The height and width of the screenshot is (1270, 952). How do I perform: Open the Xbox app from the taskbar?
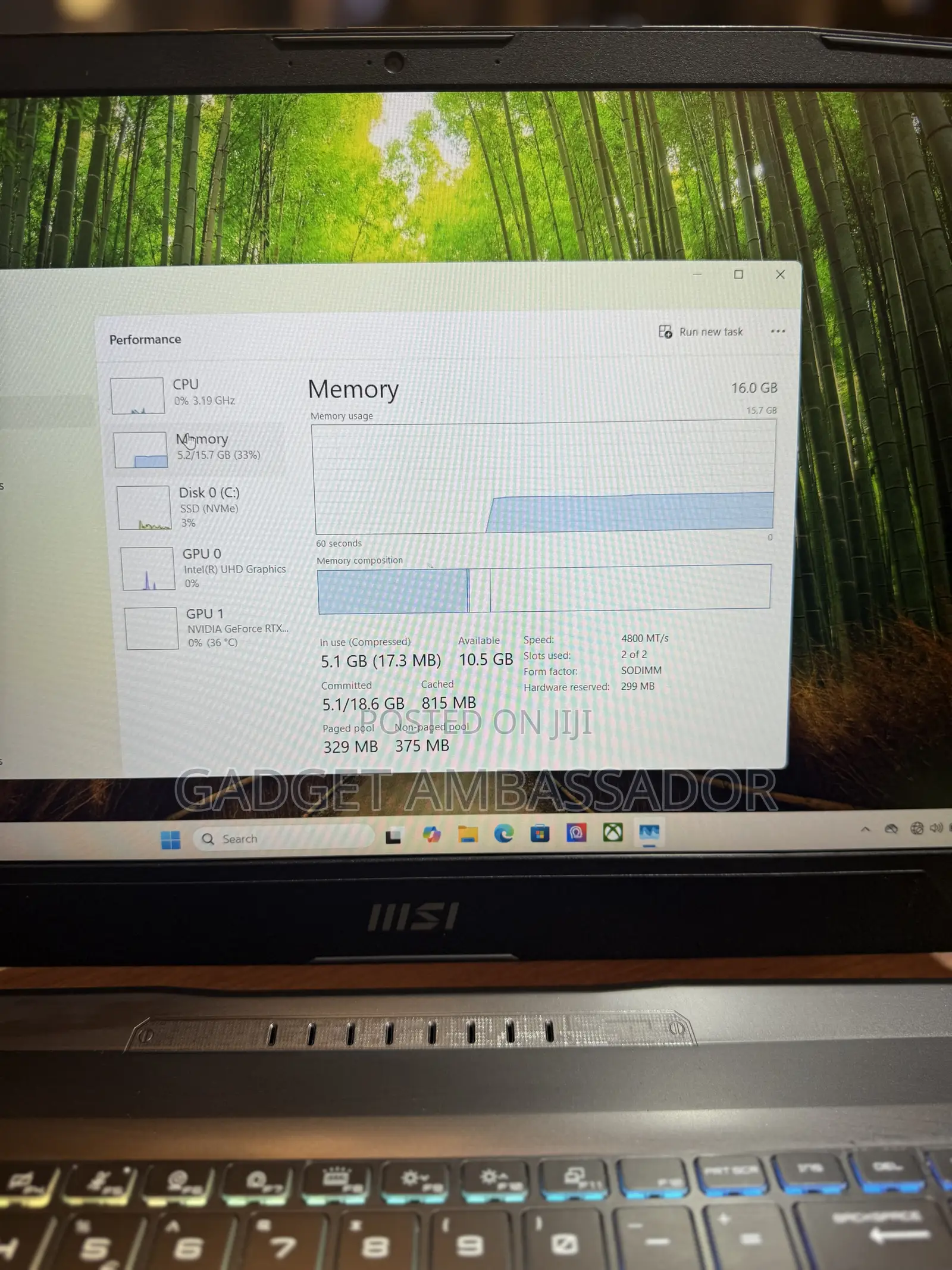tap(613, 832)
